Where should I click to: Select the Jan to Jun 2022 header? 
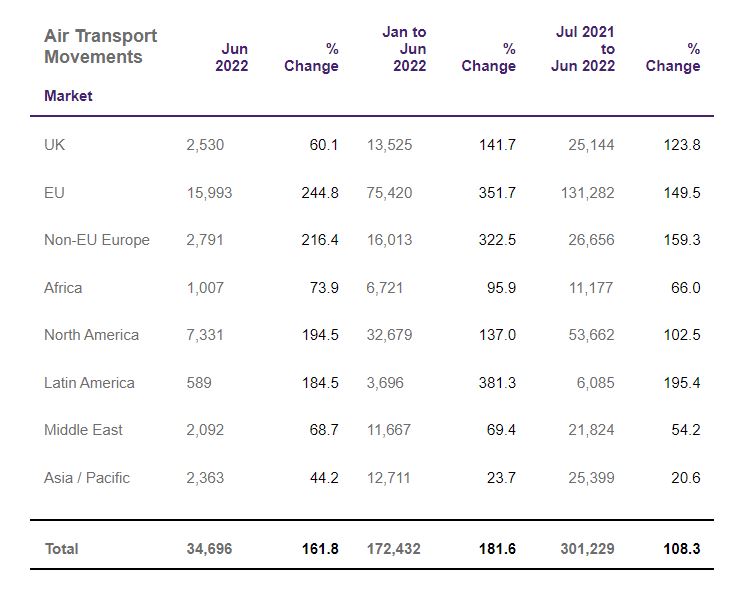(x=404, y=49)
